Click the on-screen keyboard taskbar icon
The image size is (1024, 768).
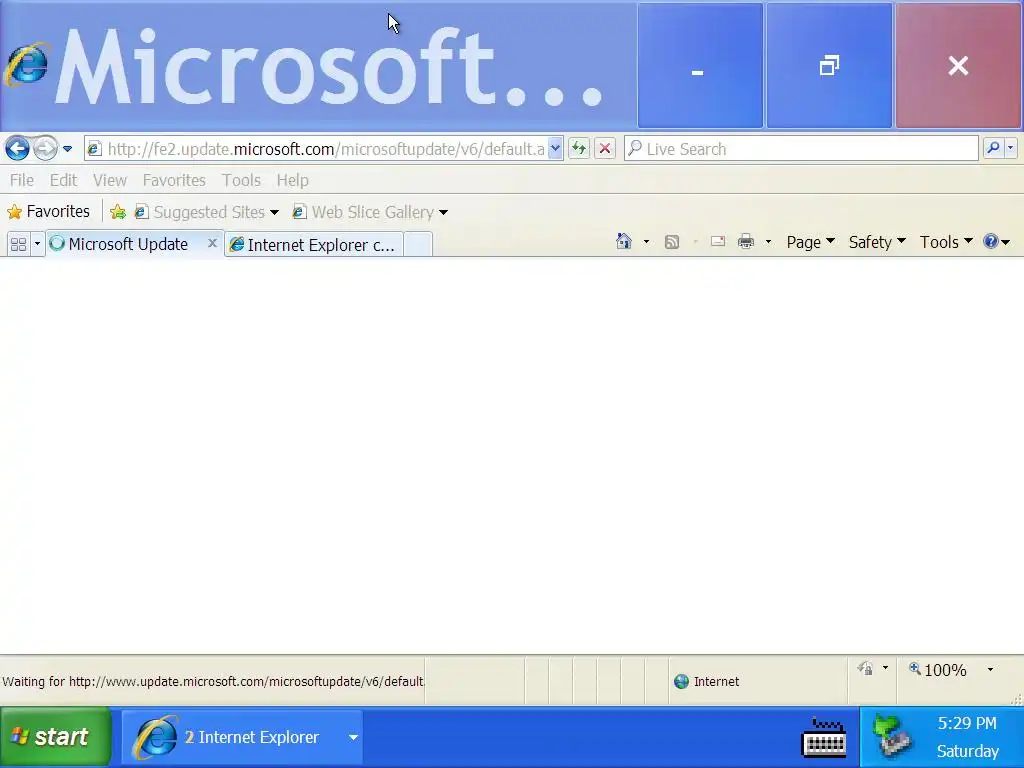point(824,737)
